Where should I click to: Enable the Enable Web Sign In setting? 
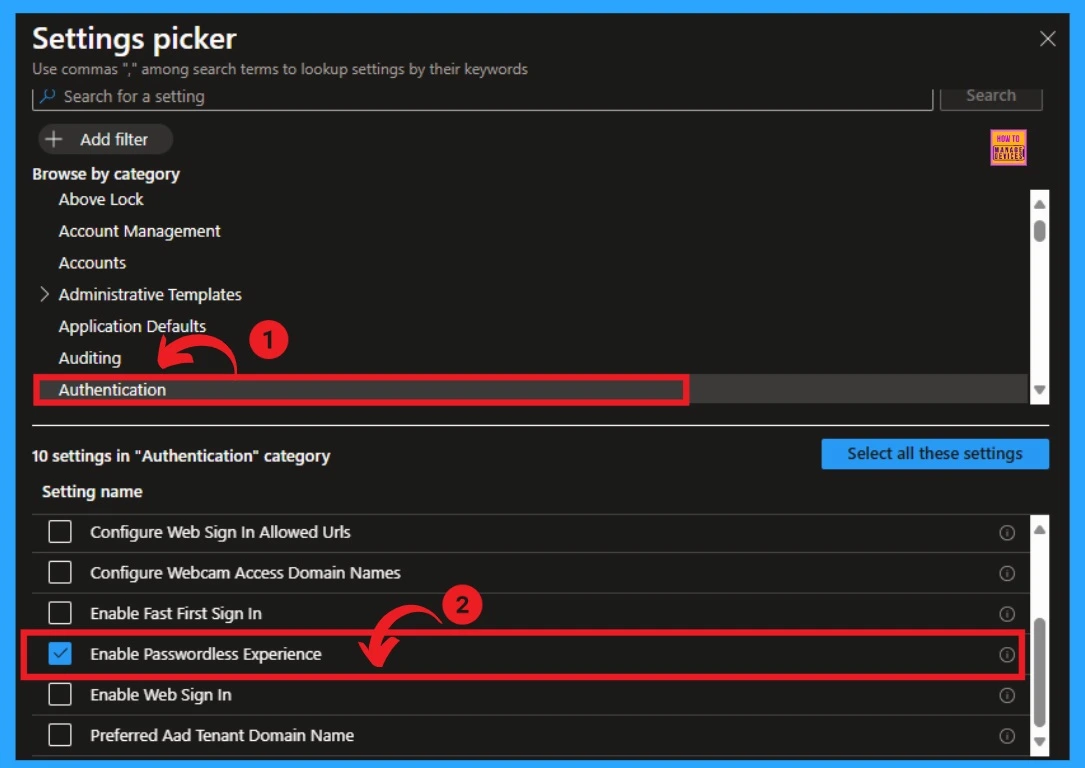pos(59,694)
